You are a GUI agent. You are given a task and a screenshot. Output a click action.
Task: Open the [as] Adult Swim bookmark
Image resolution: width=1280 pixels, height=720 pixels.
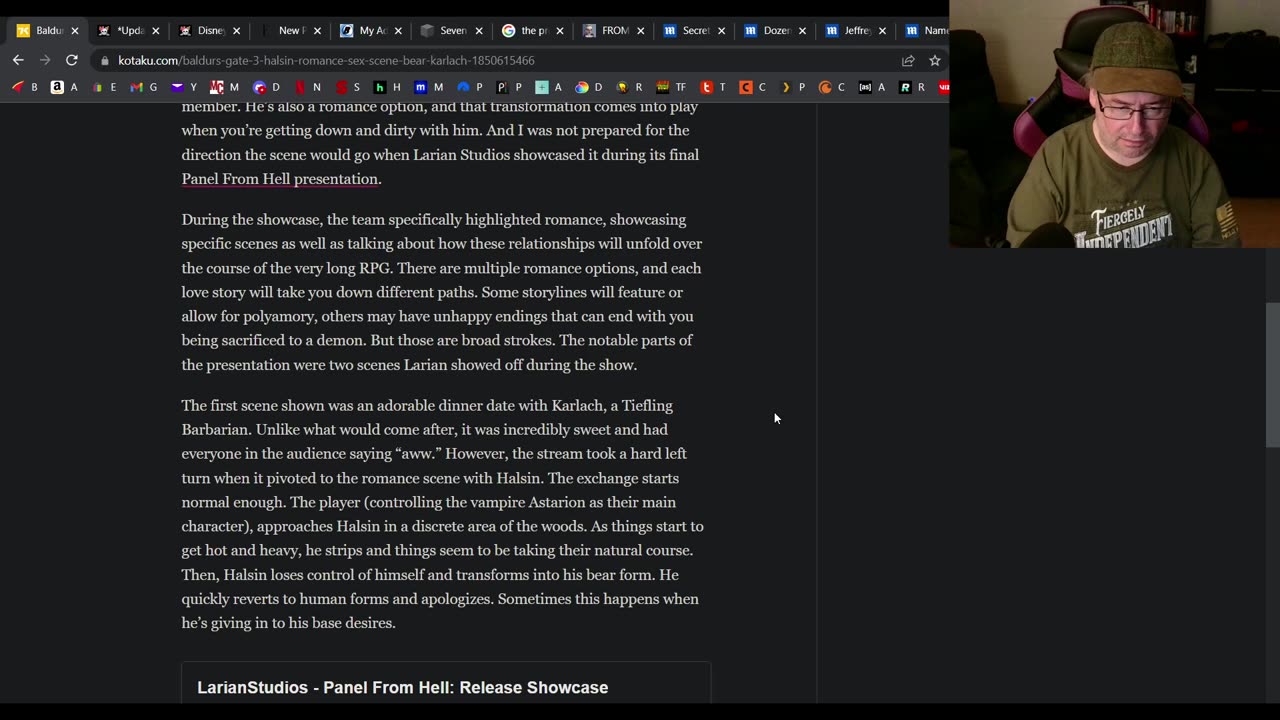click(873, 87)
